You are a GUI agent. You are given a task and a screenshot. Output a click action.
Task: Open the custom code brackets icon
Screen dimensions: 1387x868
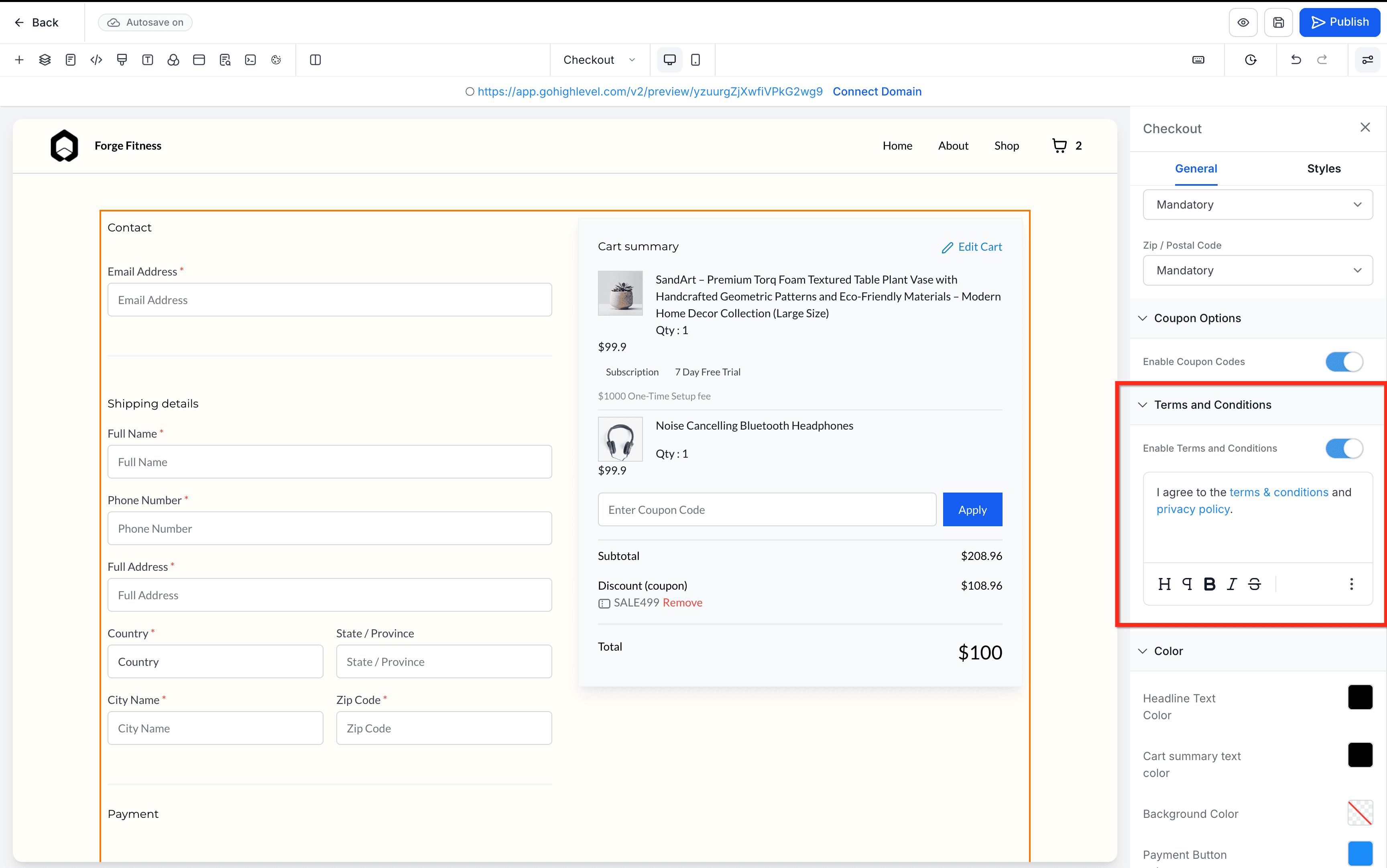(96, 60)
